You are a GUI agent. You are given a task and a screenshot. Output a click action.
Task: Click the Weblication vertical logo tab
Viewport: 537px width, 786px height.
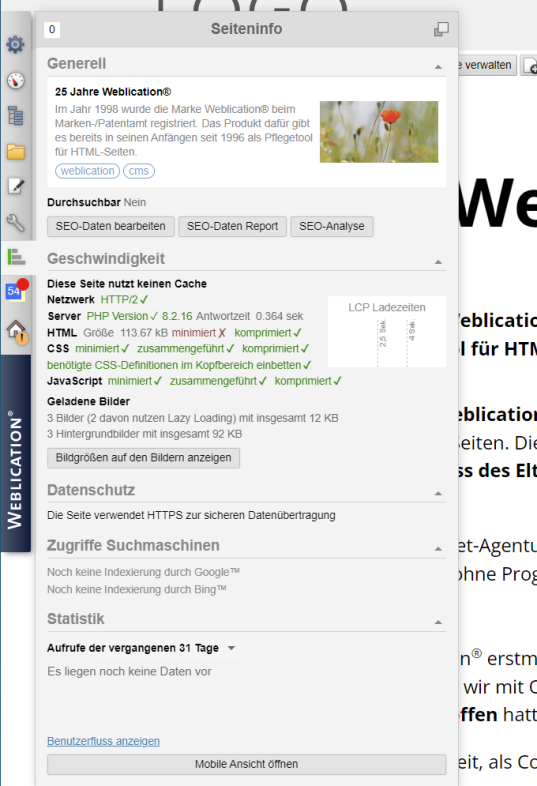click(x=16, y=454)
